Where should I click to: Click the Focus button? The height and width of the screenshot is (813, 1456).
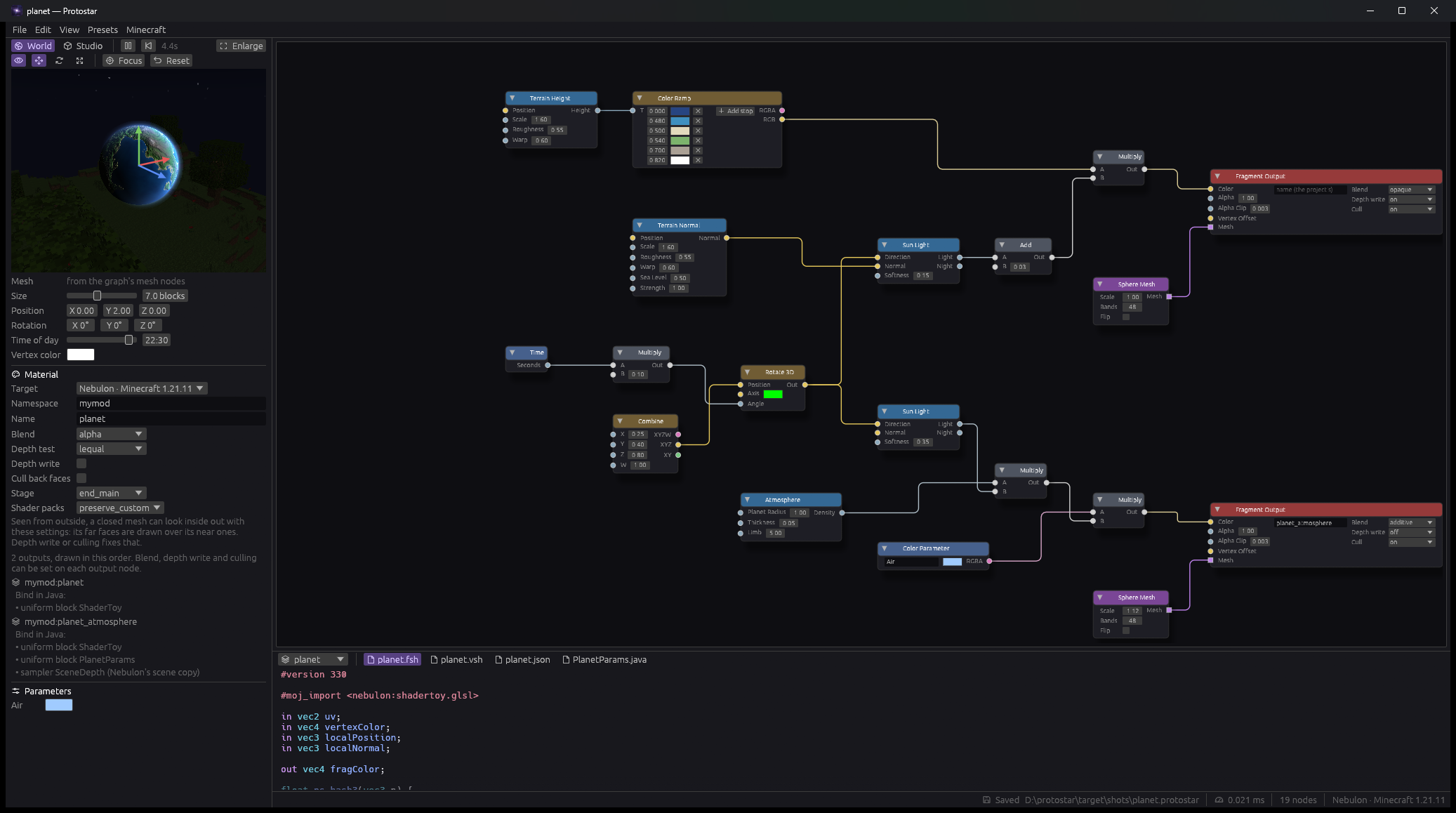click(x=124, y=60)
